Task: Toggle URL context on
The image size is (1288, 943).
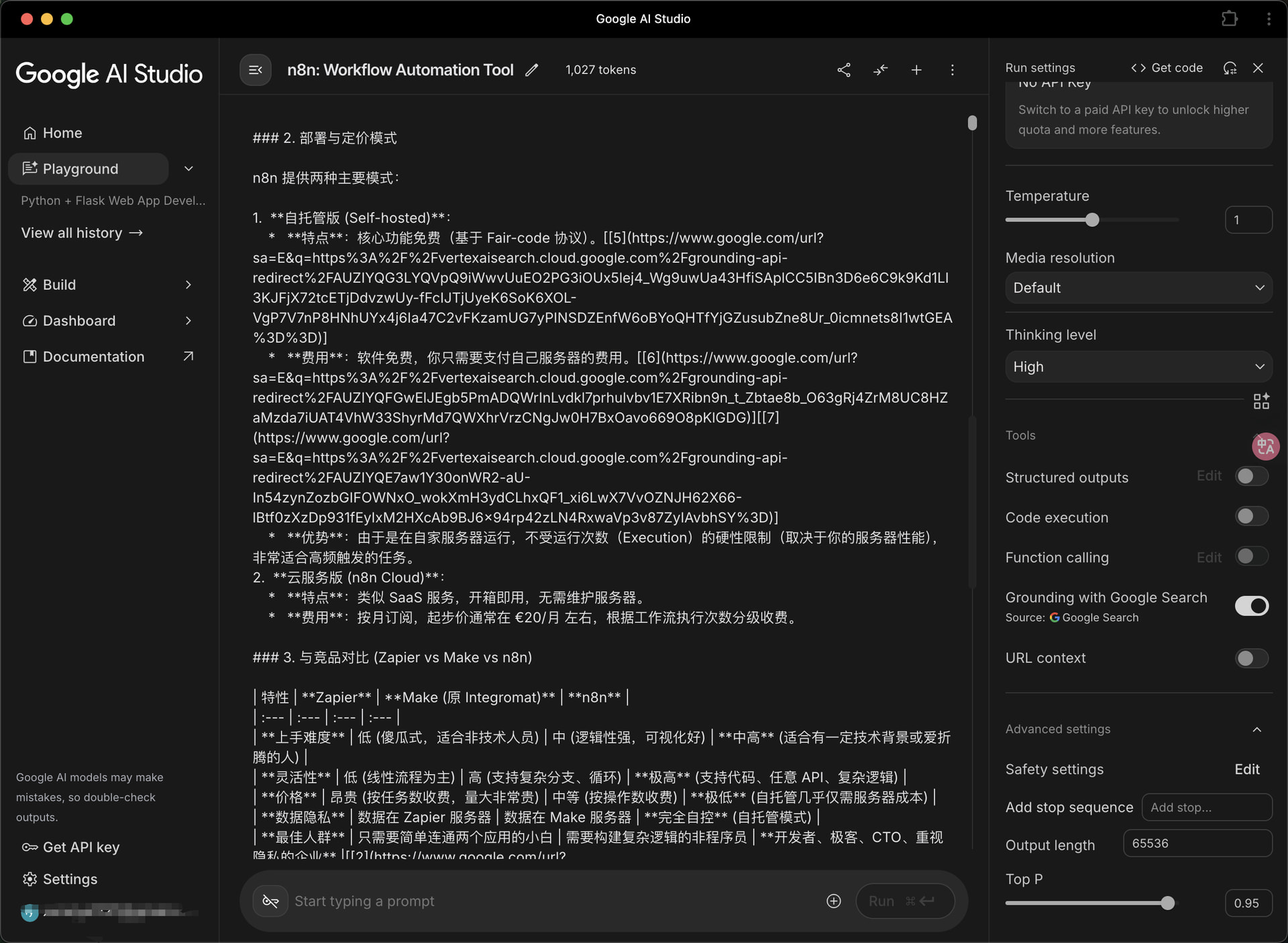Action: click(1252, 658)
